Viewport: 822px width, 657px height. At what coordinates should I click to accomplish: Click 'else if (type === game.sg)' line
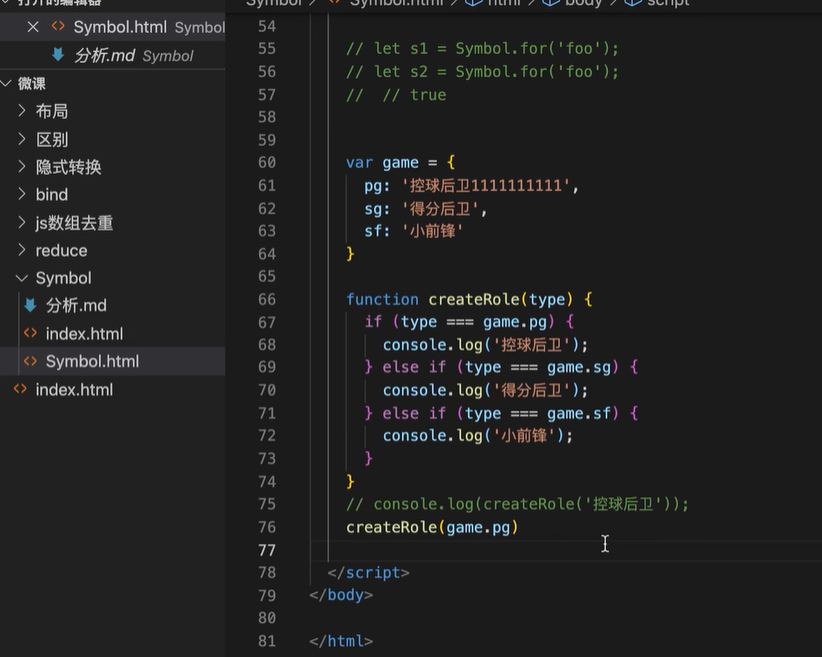pyautogui.click(x=501, y=367)
